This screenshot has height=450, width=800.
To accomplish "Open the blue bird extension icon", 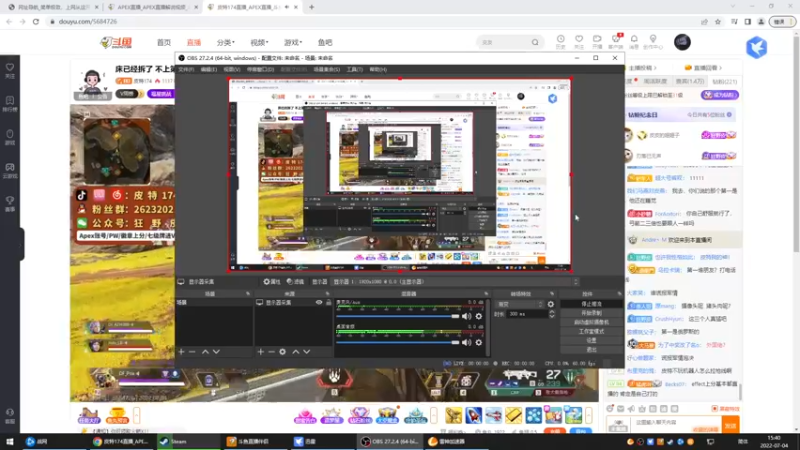I will (757, 47).
